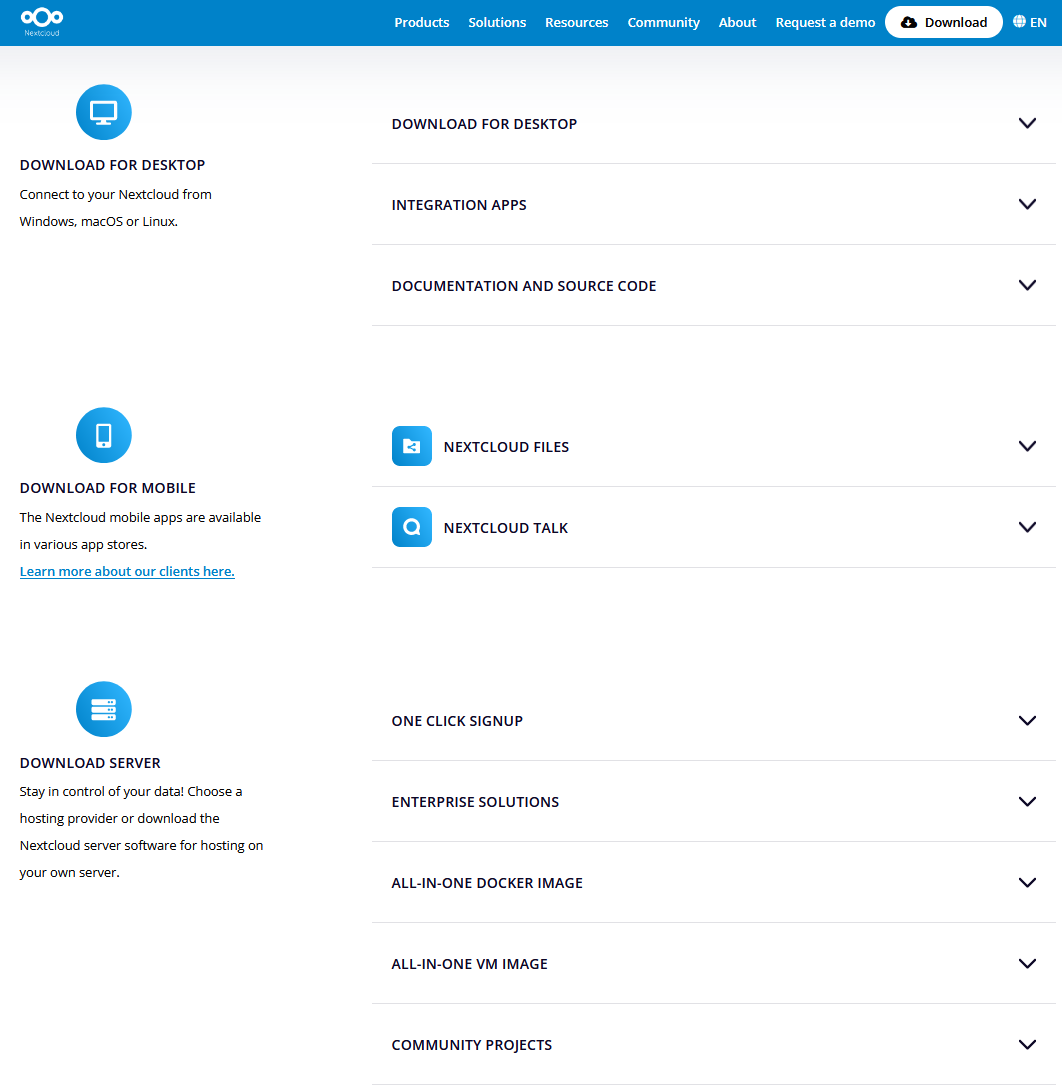Open the About menu
Screen dimensions: 1062x1090
click(x=737, y=22)
